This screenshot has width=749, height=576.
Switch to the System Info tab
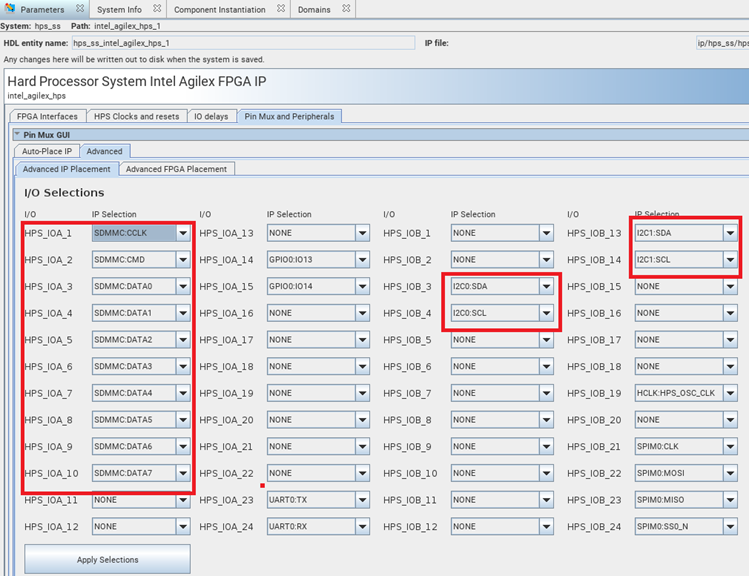(118, 9)
